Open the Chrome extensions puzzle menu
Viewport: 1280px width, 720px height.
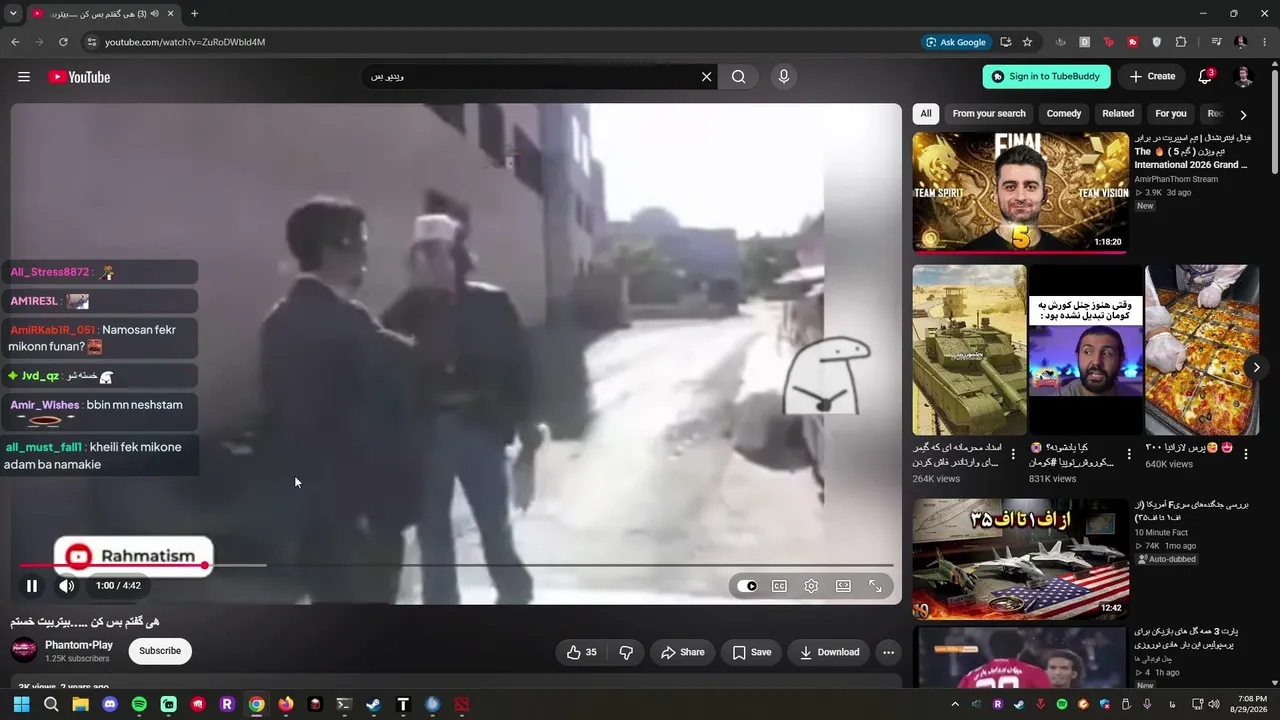(1181, 42)
